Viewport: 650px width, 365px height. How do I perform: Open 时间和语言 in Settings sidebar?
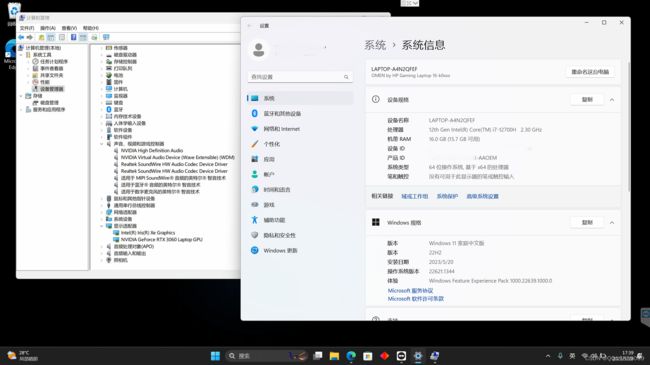pyautogui.click(x=300, y=190)
